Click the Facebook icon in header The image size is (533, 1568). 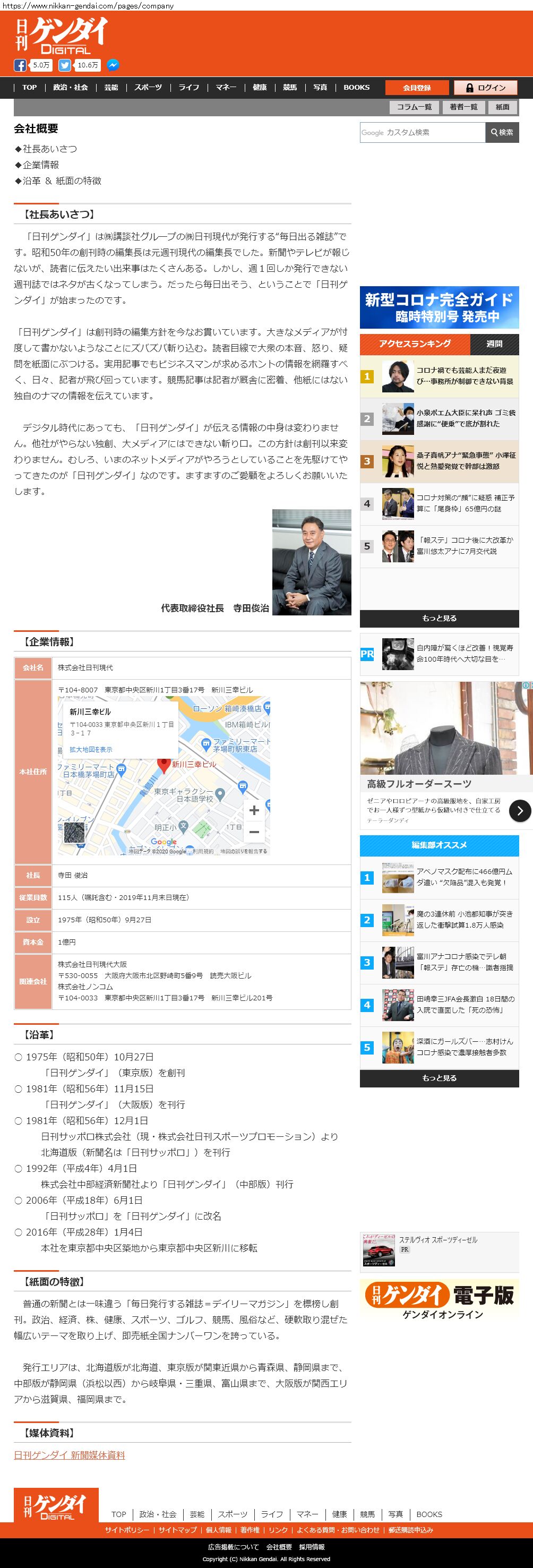[x=20, y=65]
